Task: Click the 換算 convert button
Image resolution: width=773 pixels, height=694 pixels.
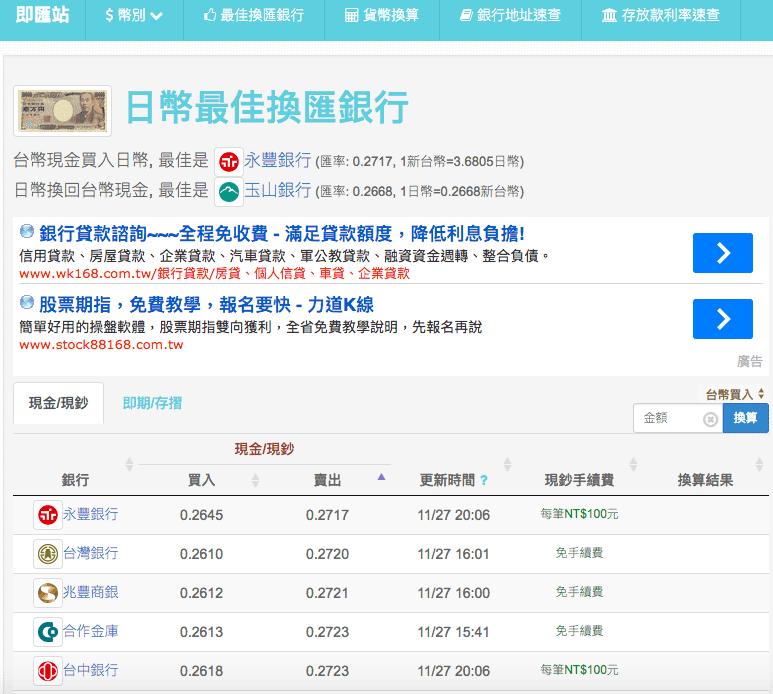Action: [745, 418]
